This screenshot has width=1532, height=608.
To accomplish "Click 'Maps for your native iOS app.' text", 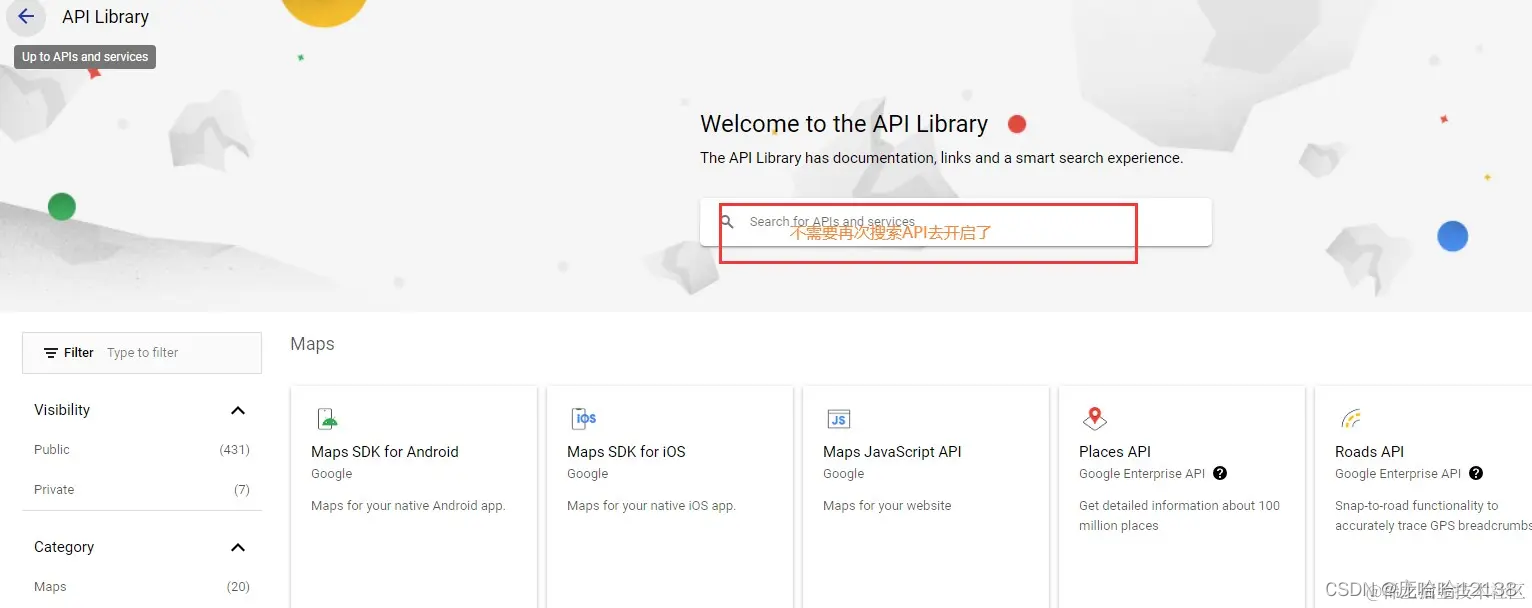I will [651, 506].
